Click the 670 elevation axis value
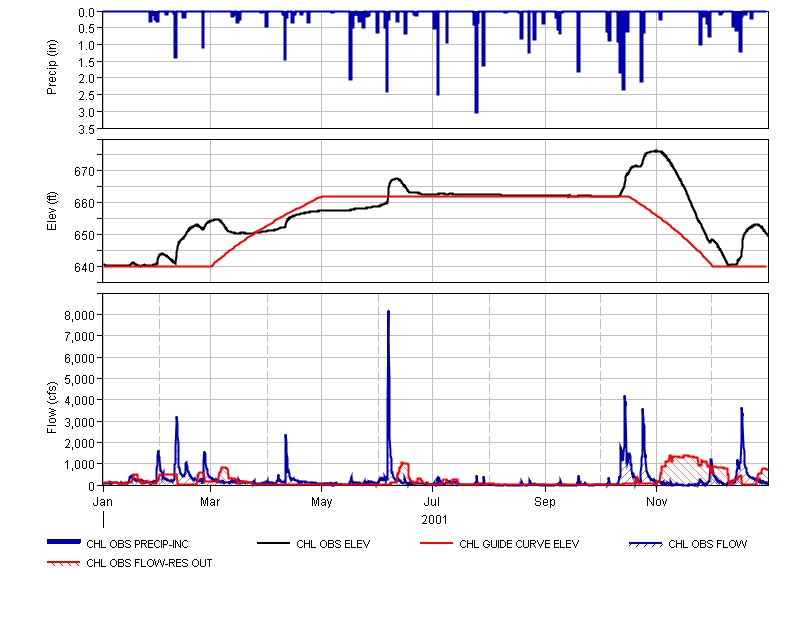This screenshot has width=800, height=627. point(85,171)
